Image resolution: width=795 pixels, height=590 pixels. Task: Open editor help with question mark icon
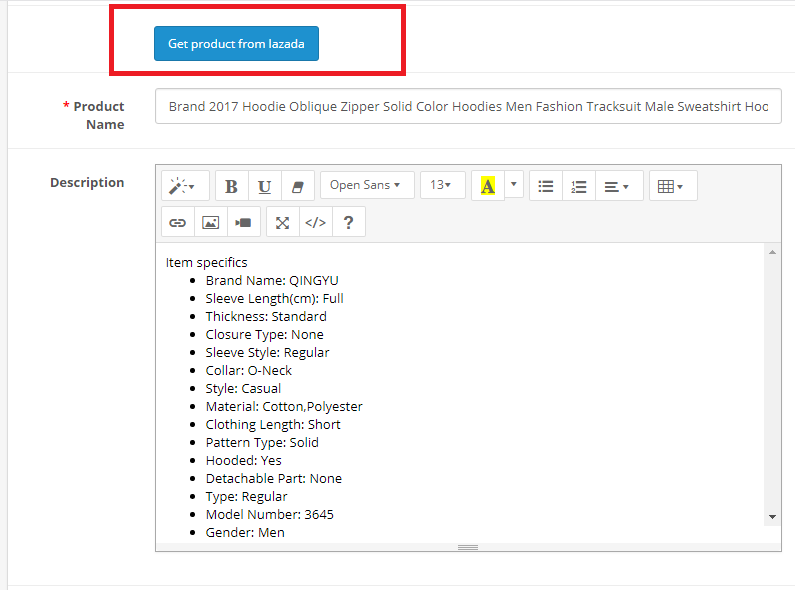(x=348, y=222)
